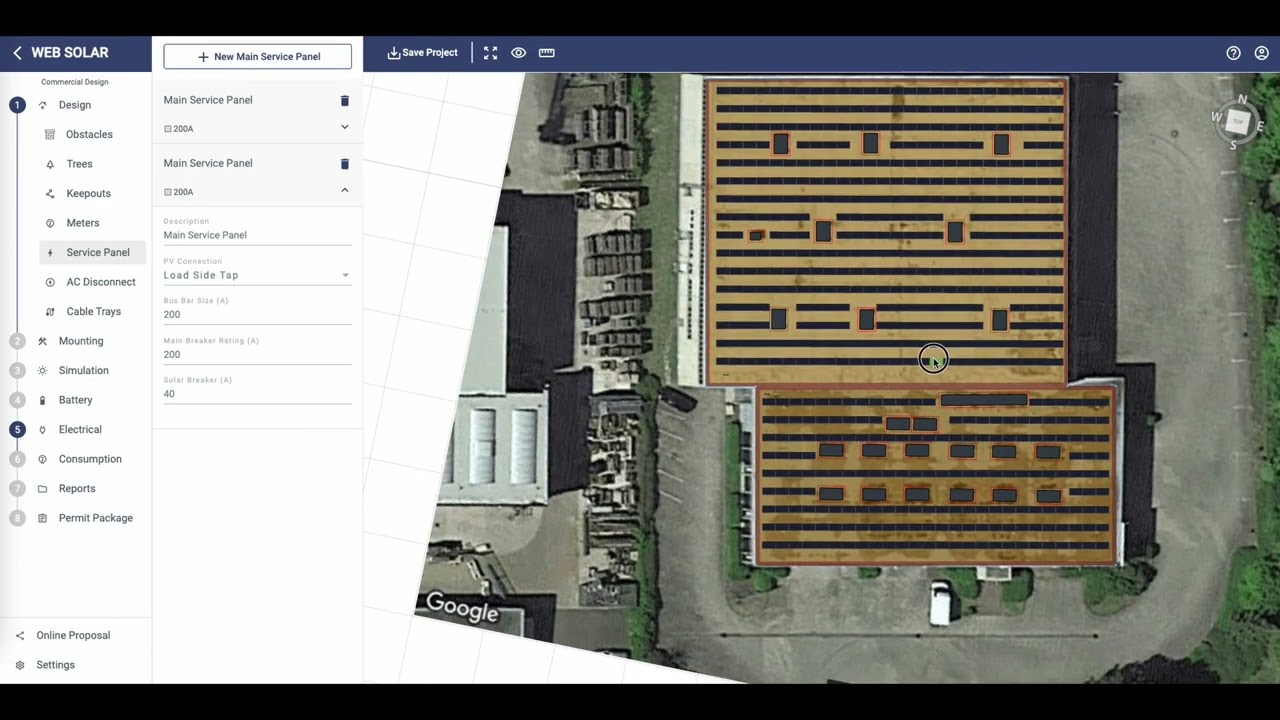Image resolution: width=1280 pixels, height=720 pixels.
Task: Click the Main Breaker Rating field
Action: (x=257, y=354)
